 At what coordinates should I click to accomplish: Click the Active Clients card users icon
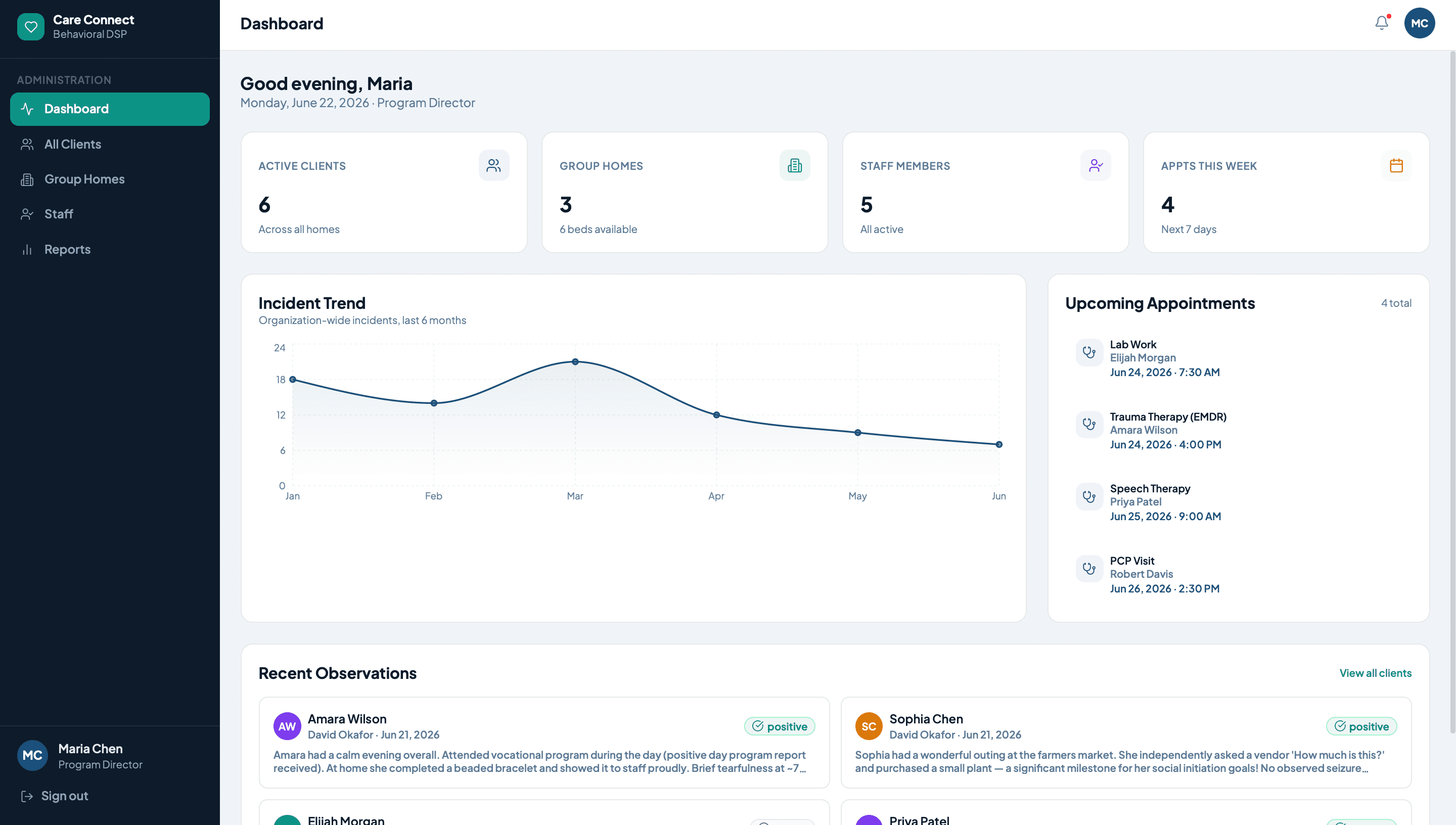[493, 165]
